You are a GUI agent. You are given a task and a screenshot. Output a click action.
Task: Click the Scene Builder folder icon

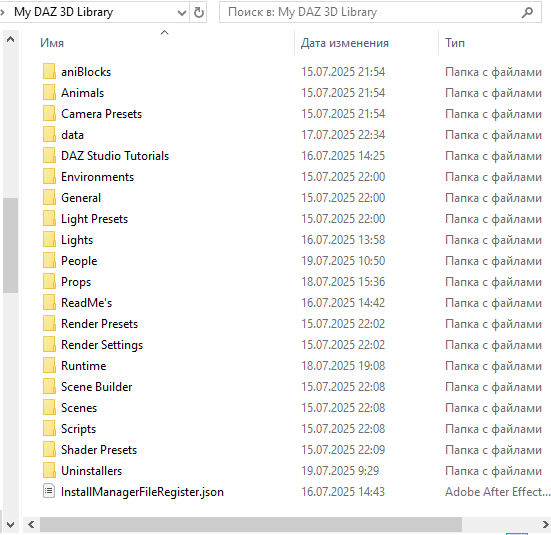coord(49,386)
